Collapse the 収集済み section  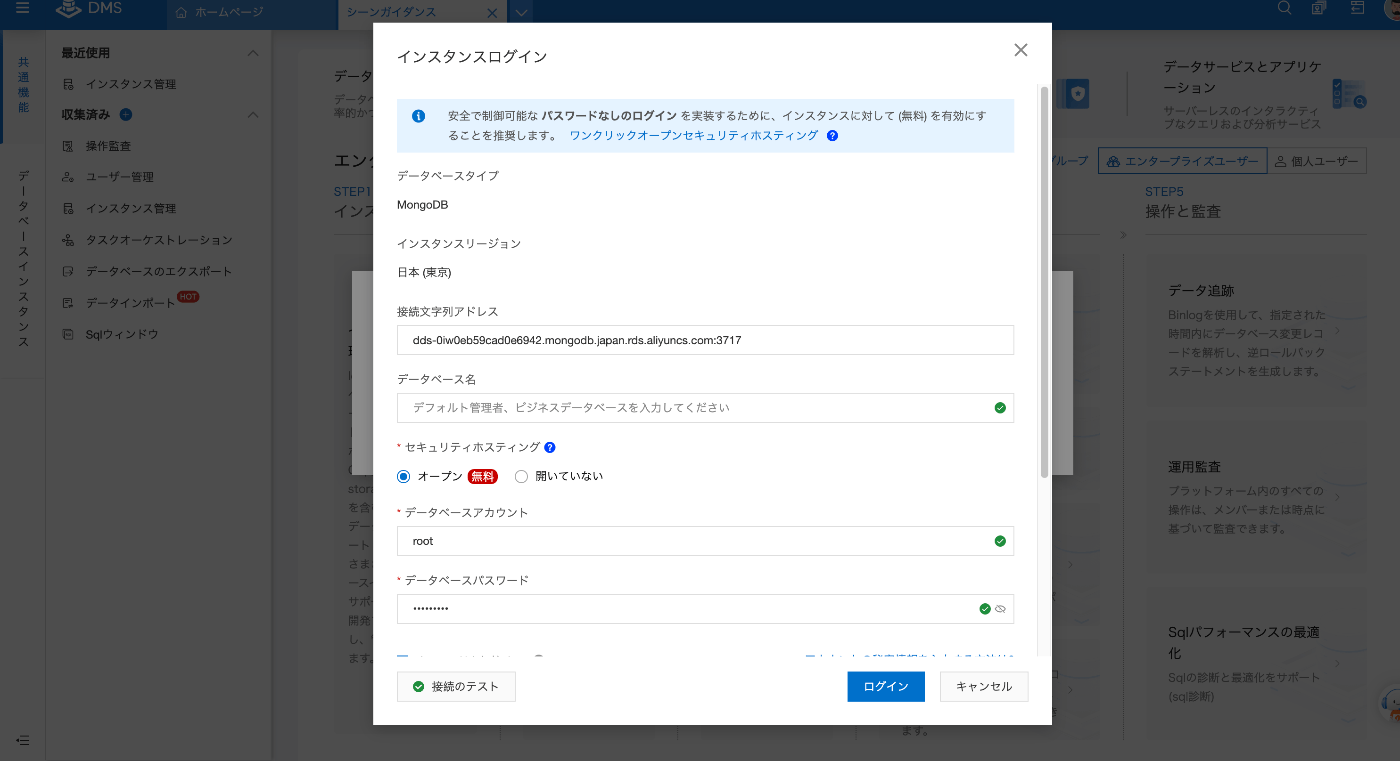(x=253, y=115)
